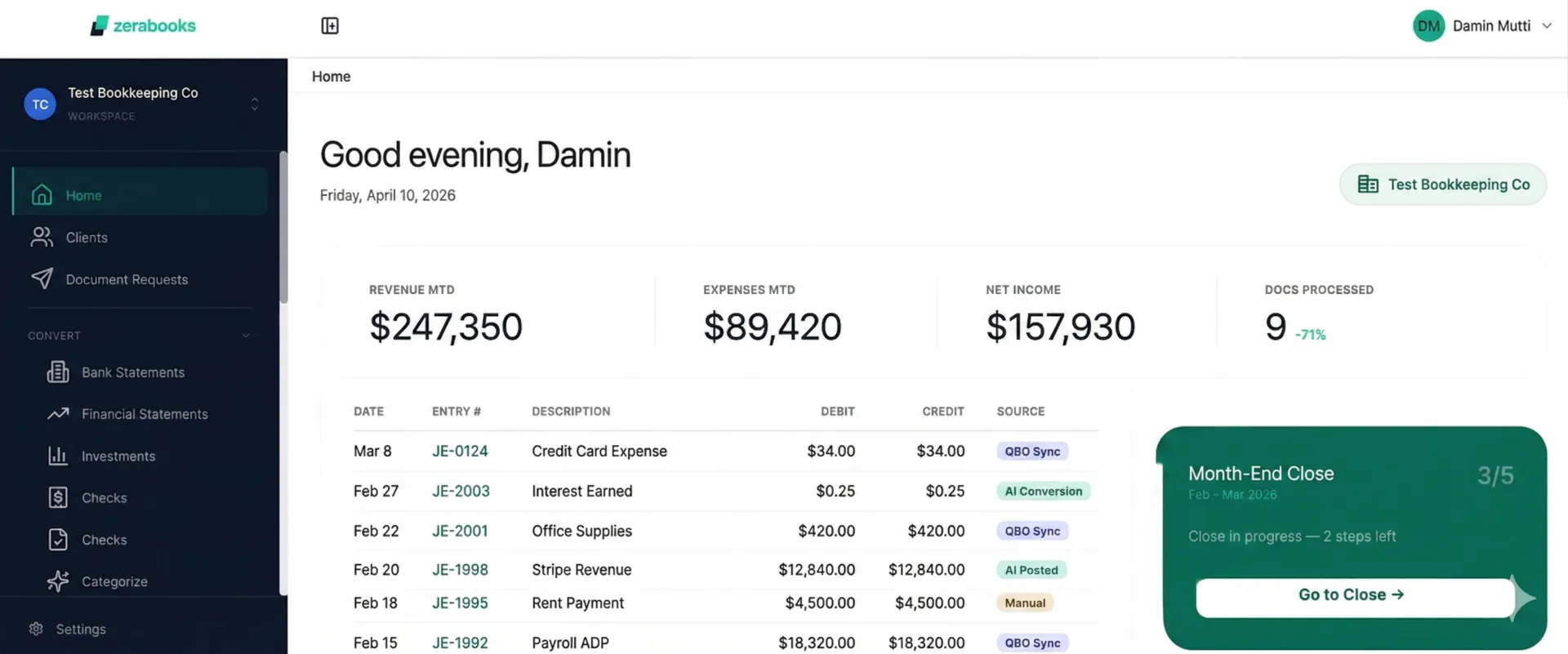Viewport: 1568px width, 654px height.
Task: Open the Clients menu item
Action: [87, 238]
